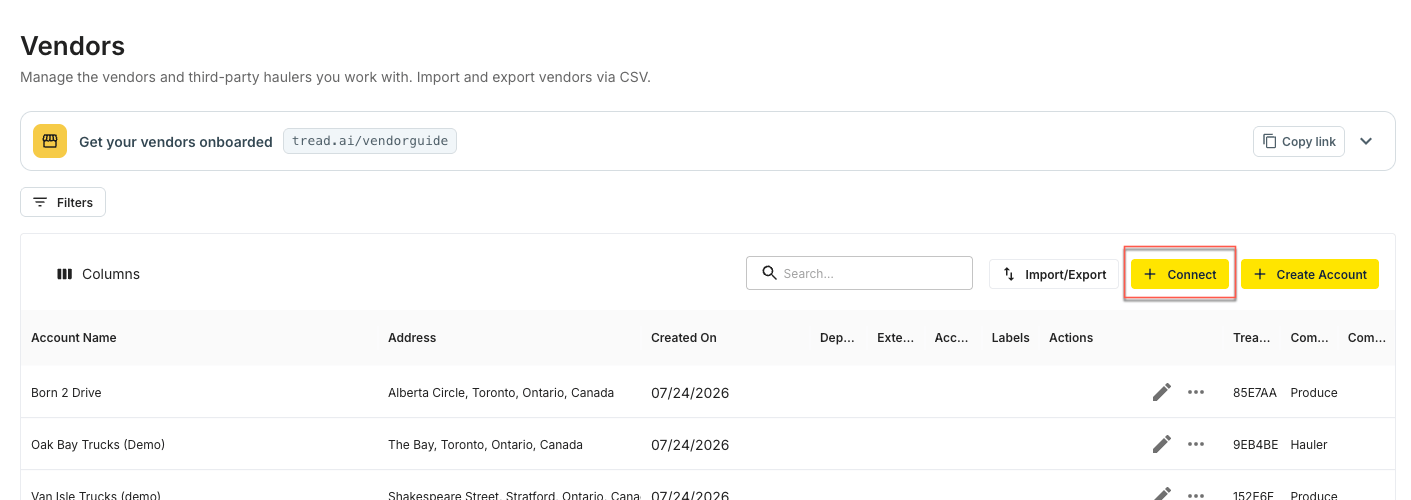Click the Connect button
Screen dimensions: 1411x500
pyautogui.click(x=1180, y=274)
